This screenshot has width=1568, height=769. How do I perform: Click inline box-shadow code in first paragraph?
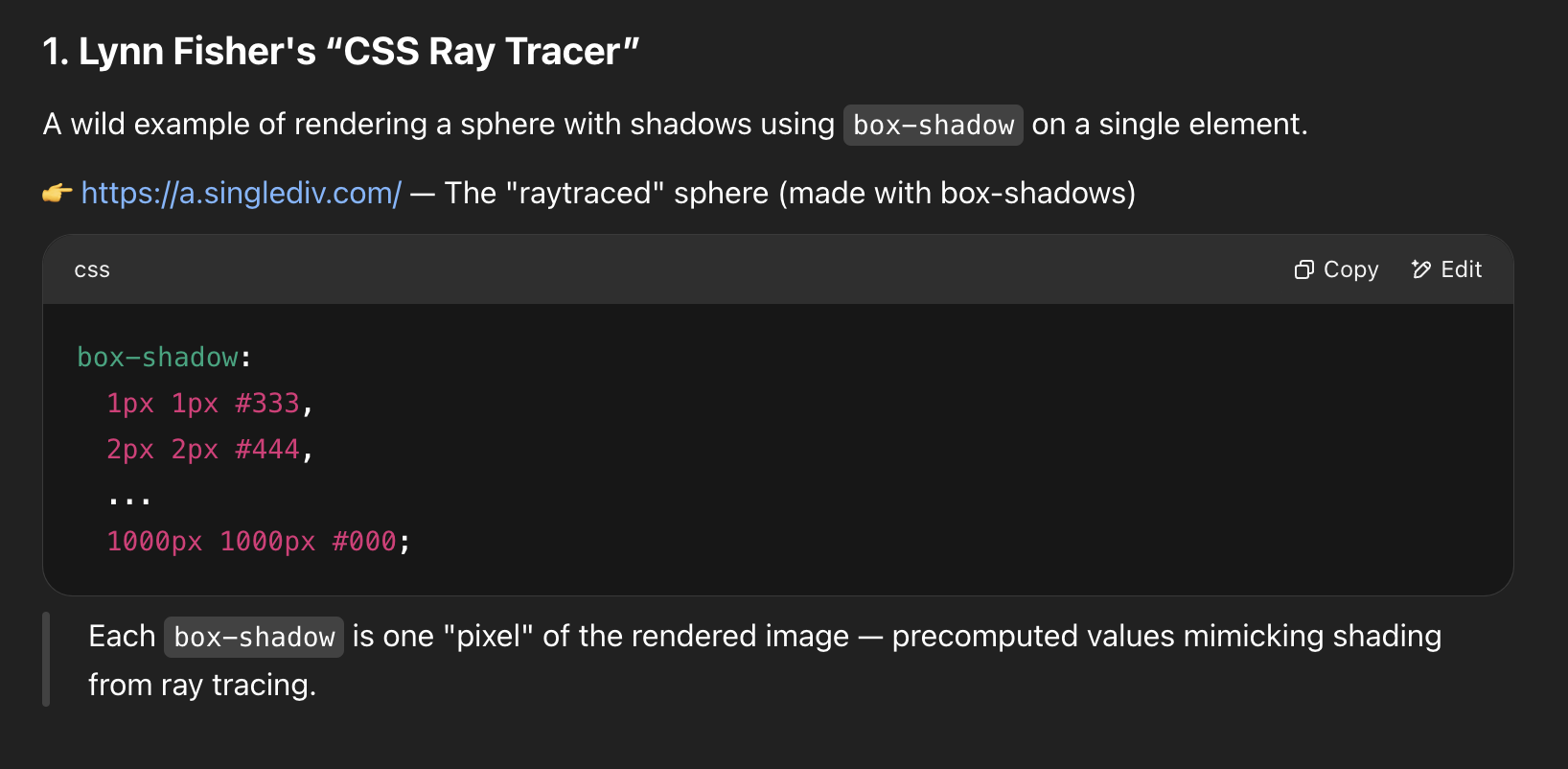pyautogui.click(x=934, y=125)
